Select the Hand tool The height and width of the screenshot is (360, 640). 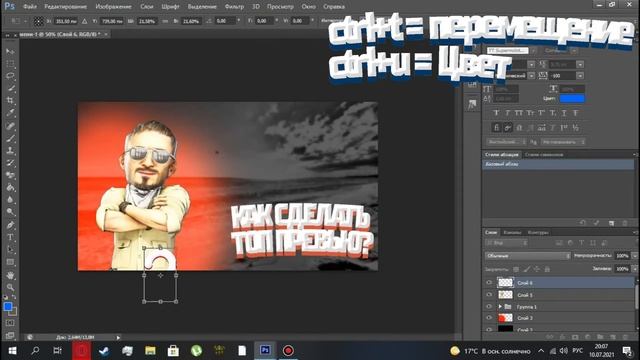click(x=10, y=276)
